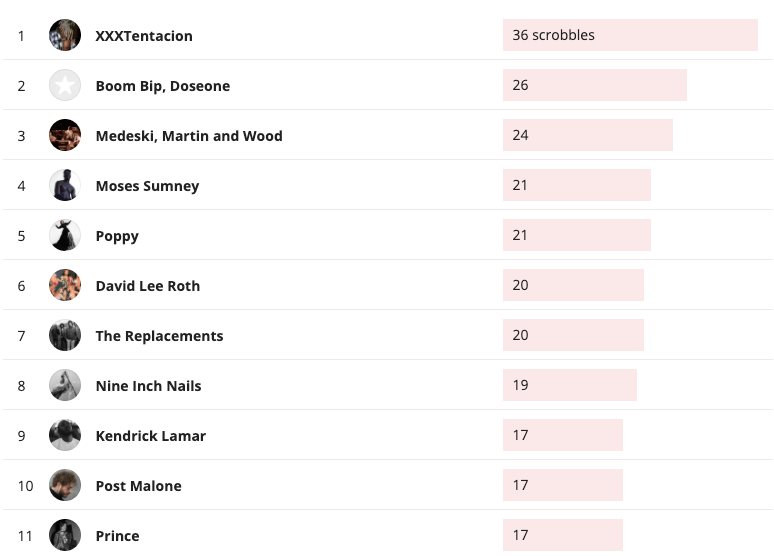Screen dimensions: 774x556
Task: Click the 19 scrobble bar for Nine Inch Nails
Action: [x=569, y=385]
